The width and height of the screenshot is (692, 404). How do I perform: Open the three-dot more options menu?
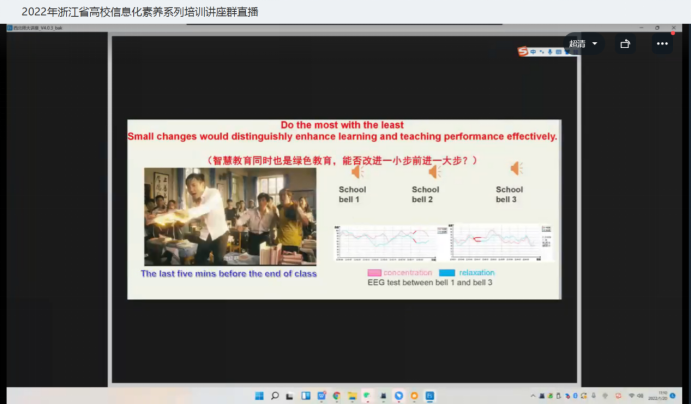tap(662, 44)
